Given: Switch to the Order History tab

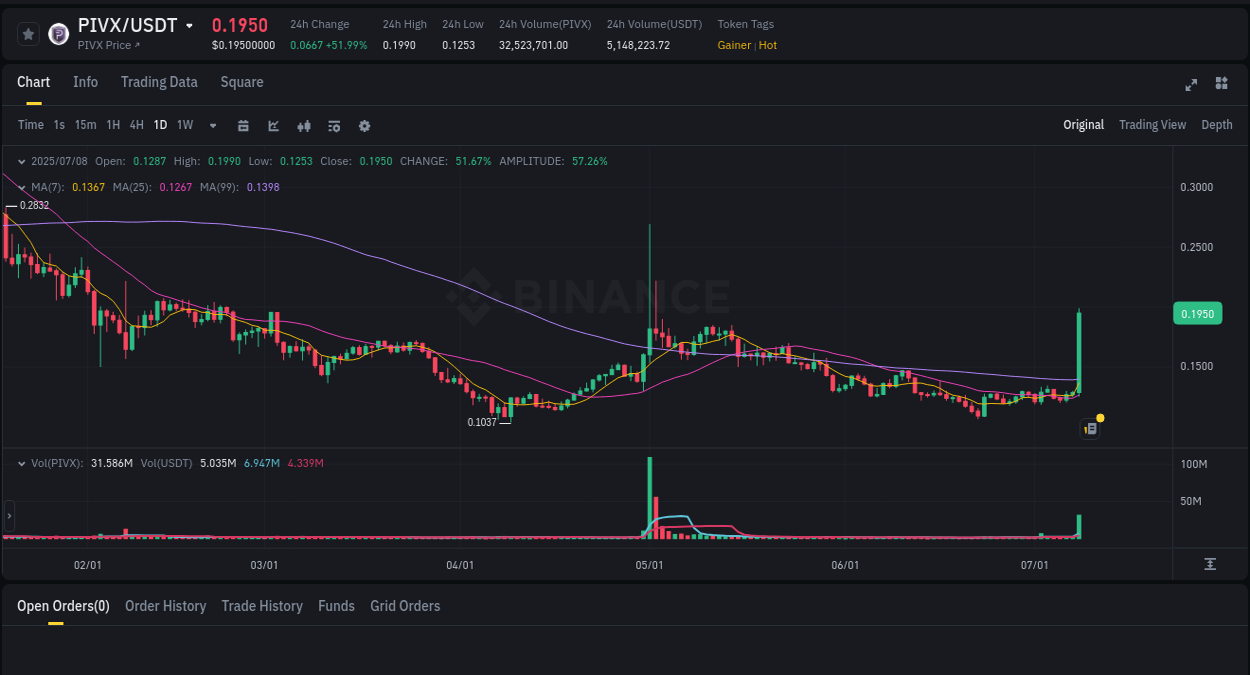Looking at the screenshot, I should [165, 606].
